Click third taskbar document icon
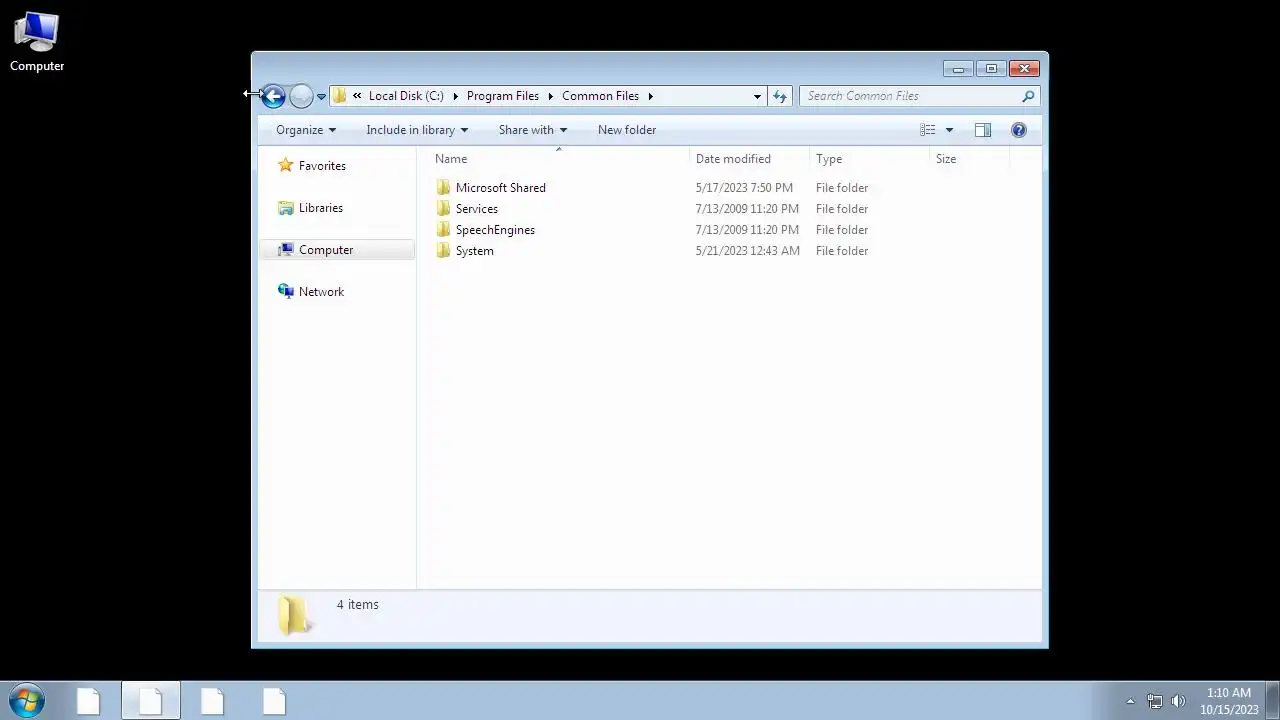 [212, 701]
